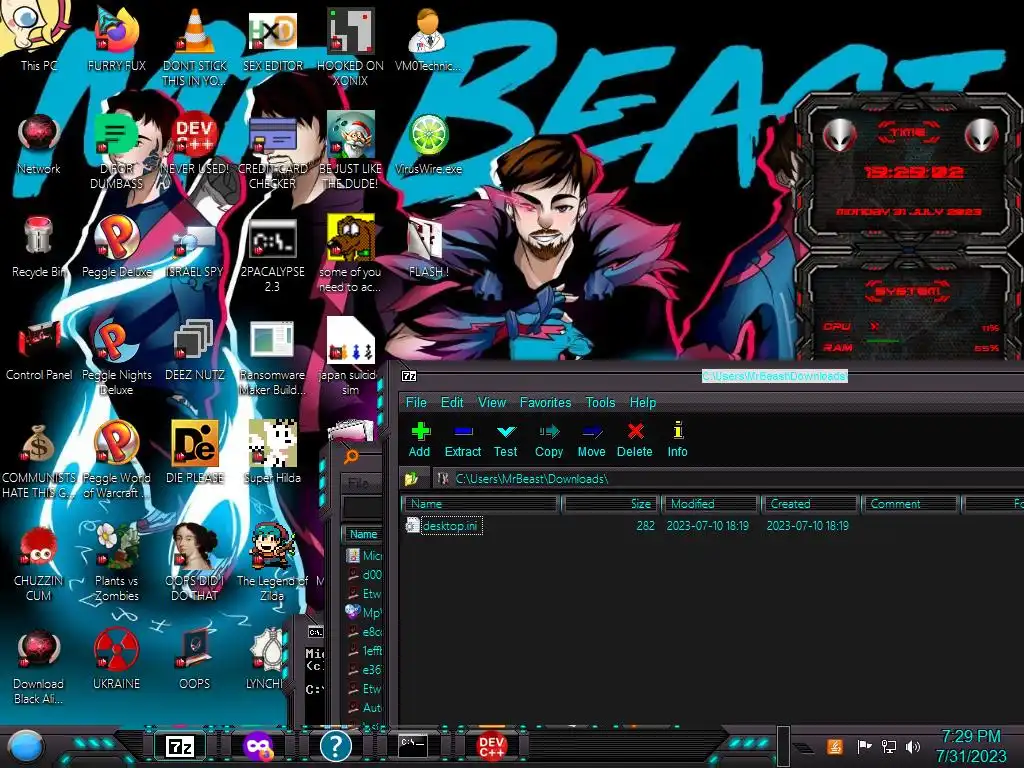Open the Start orb button
This screenshot has width=1024, height=768.
pyautogui.click(x=26, y=746)
